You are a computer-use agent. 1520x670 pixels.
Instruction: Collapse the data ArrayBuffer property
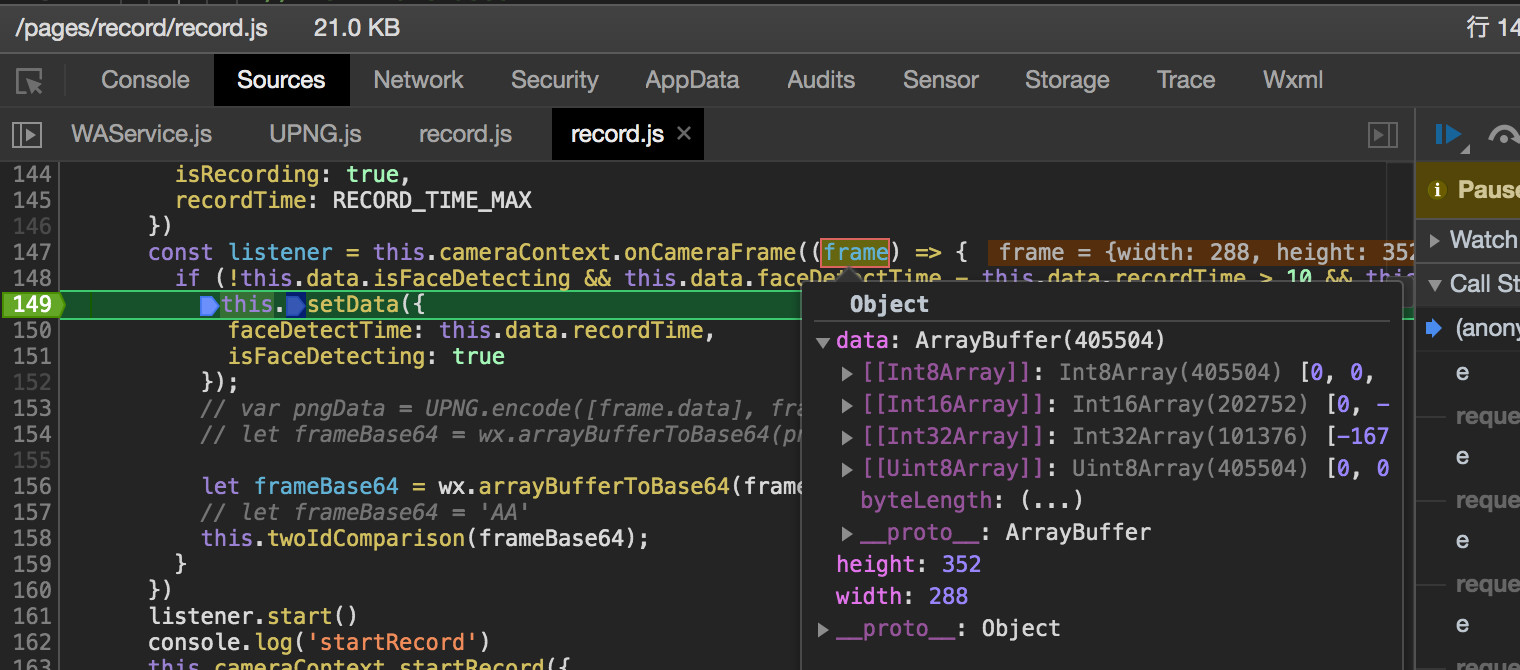[823, 341]
